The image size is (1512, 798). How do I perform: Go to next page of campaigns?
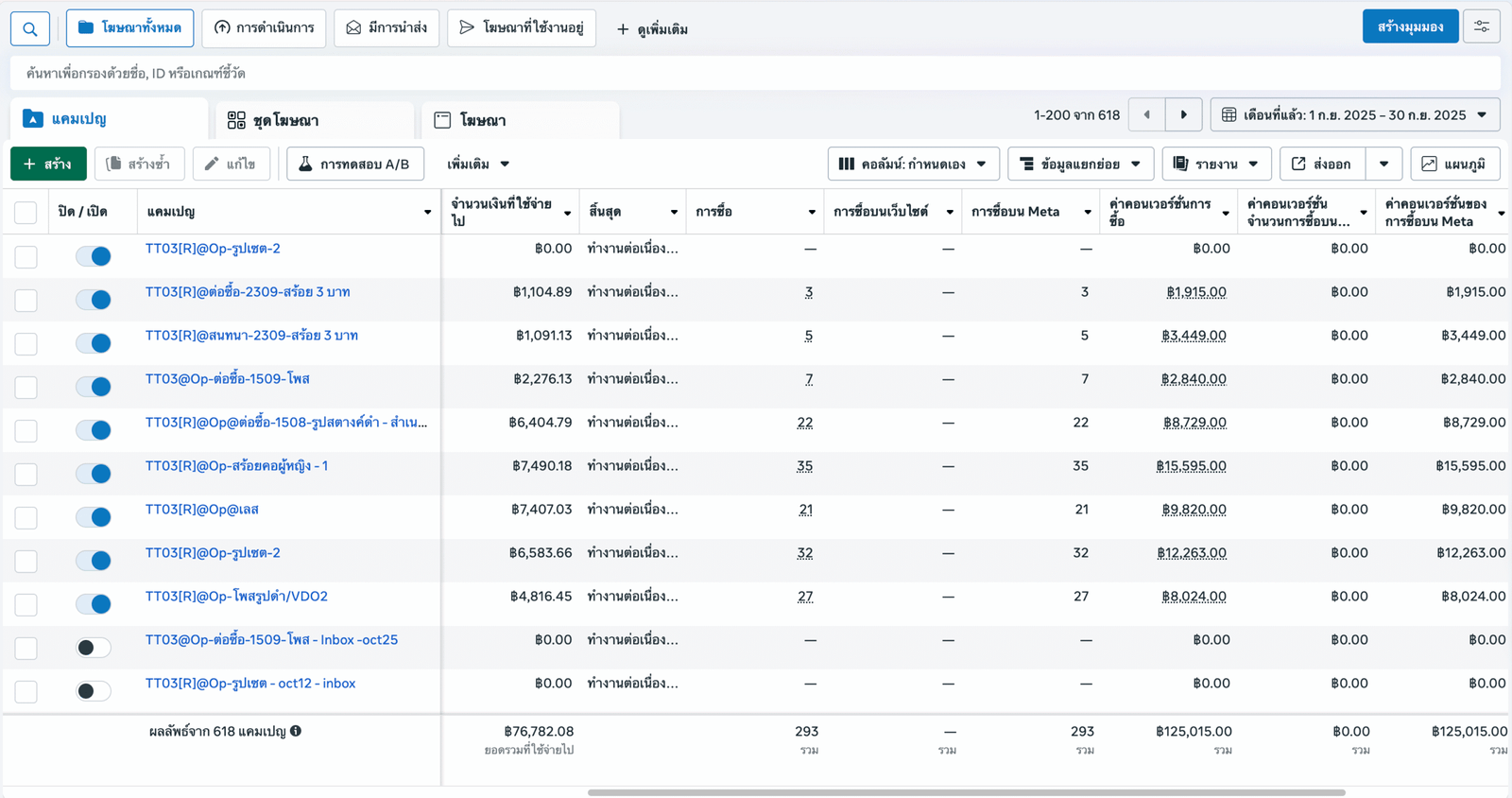pyautogui.click(x=1183, y=115)
